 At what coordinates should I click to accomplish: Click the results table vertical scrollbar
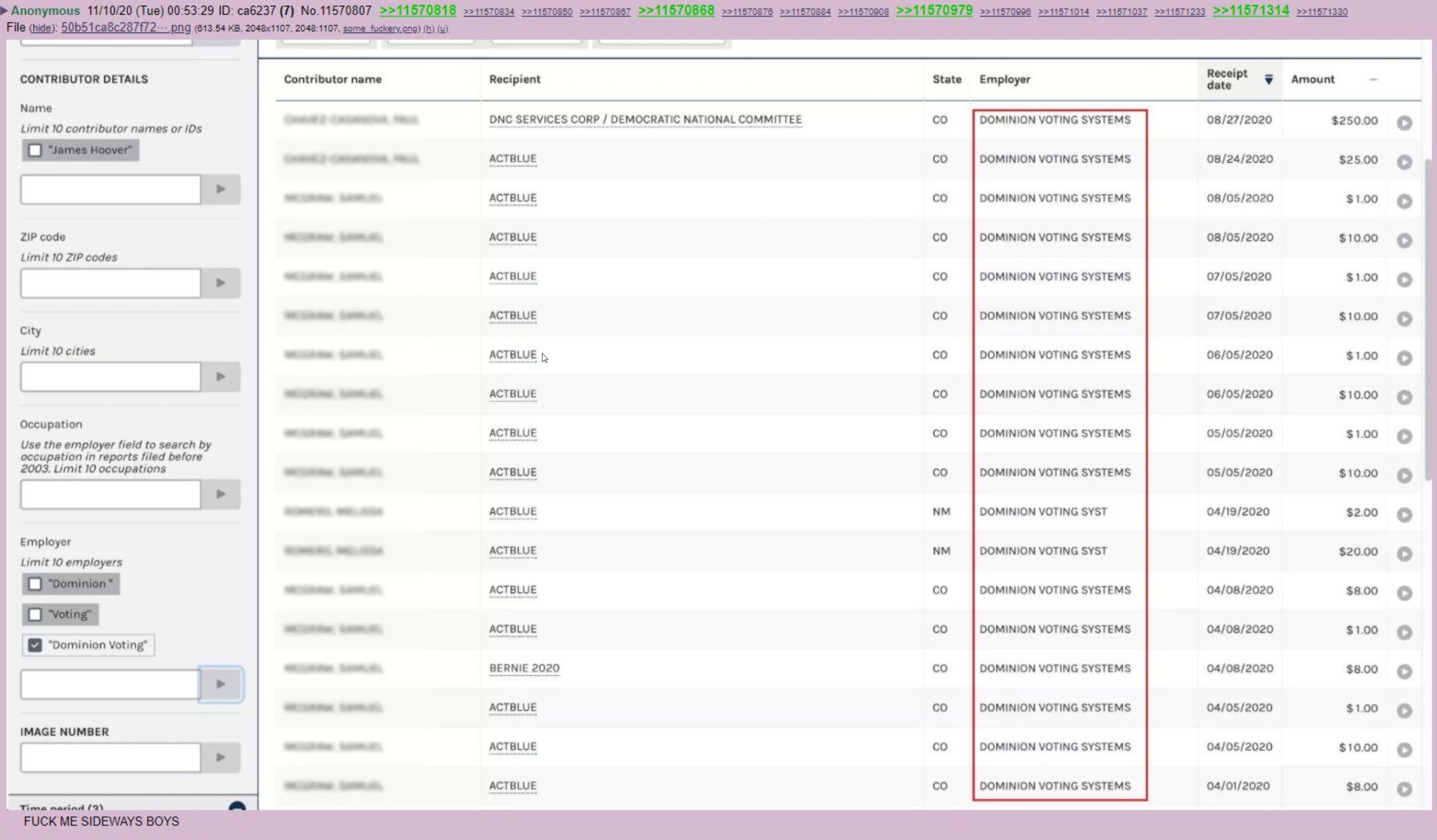pos(1429,319)
